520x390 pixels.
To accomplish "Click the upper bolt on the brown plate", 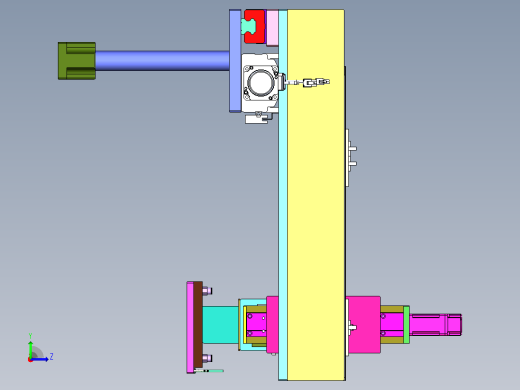I will click(x=207, y=291).
